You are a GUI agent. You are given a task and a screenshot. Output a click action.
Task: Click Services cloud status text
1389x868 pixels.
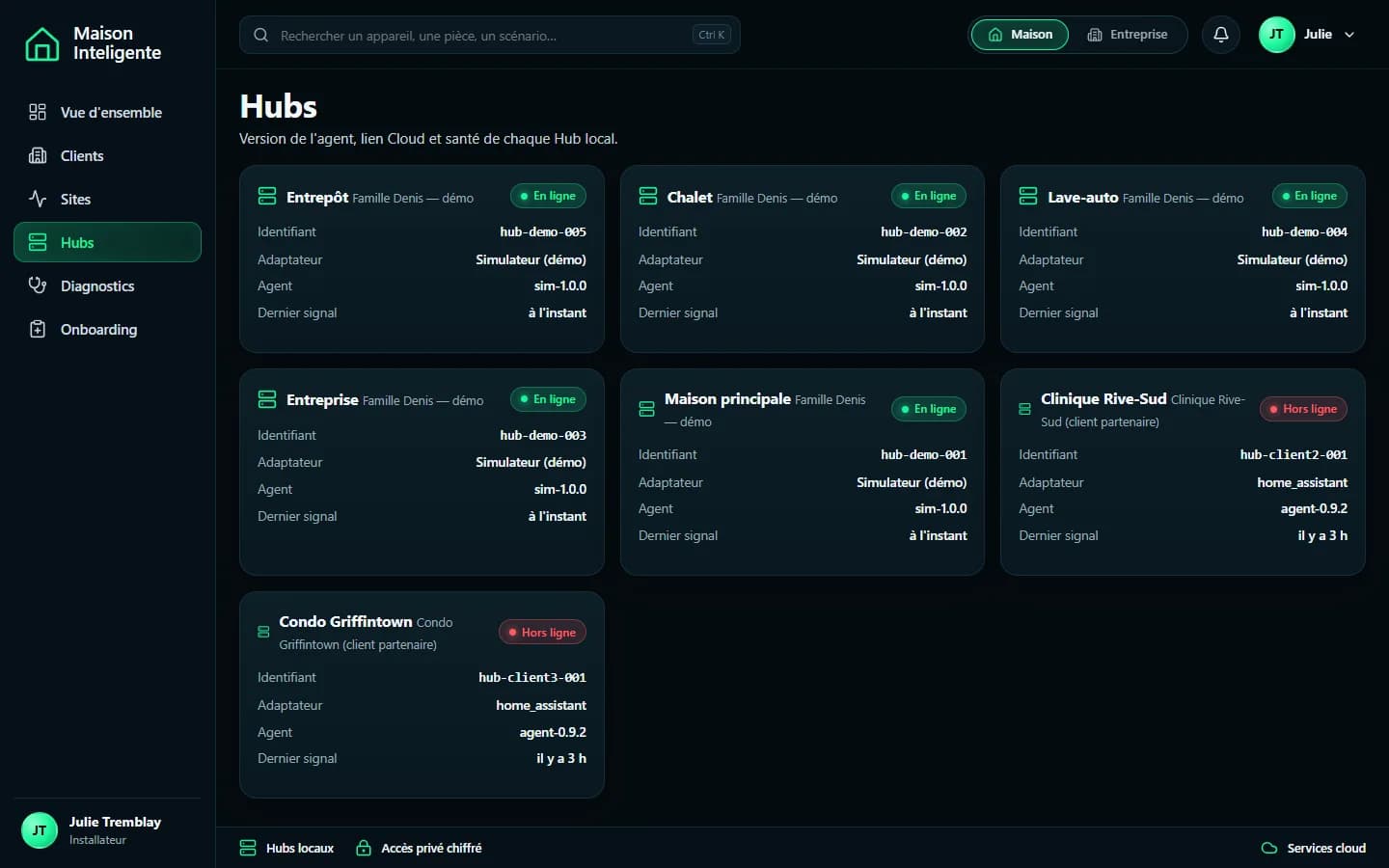(1326, 848)
